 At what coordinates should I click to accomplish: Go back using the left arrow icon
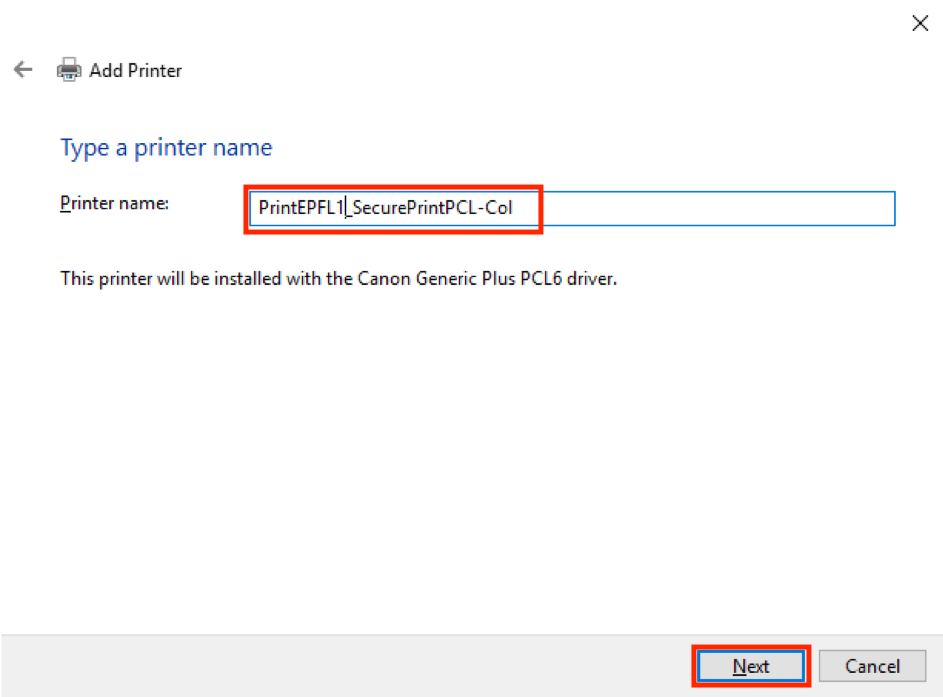pos(23,69)
